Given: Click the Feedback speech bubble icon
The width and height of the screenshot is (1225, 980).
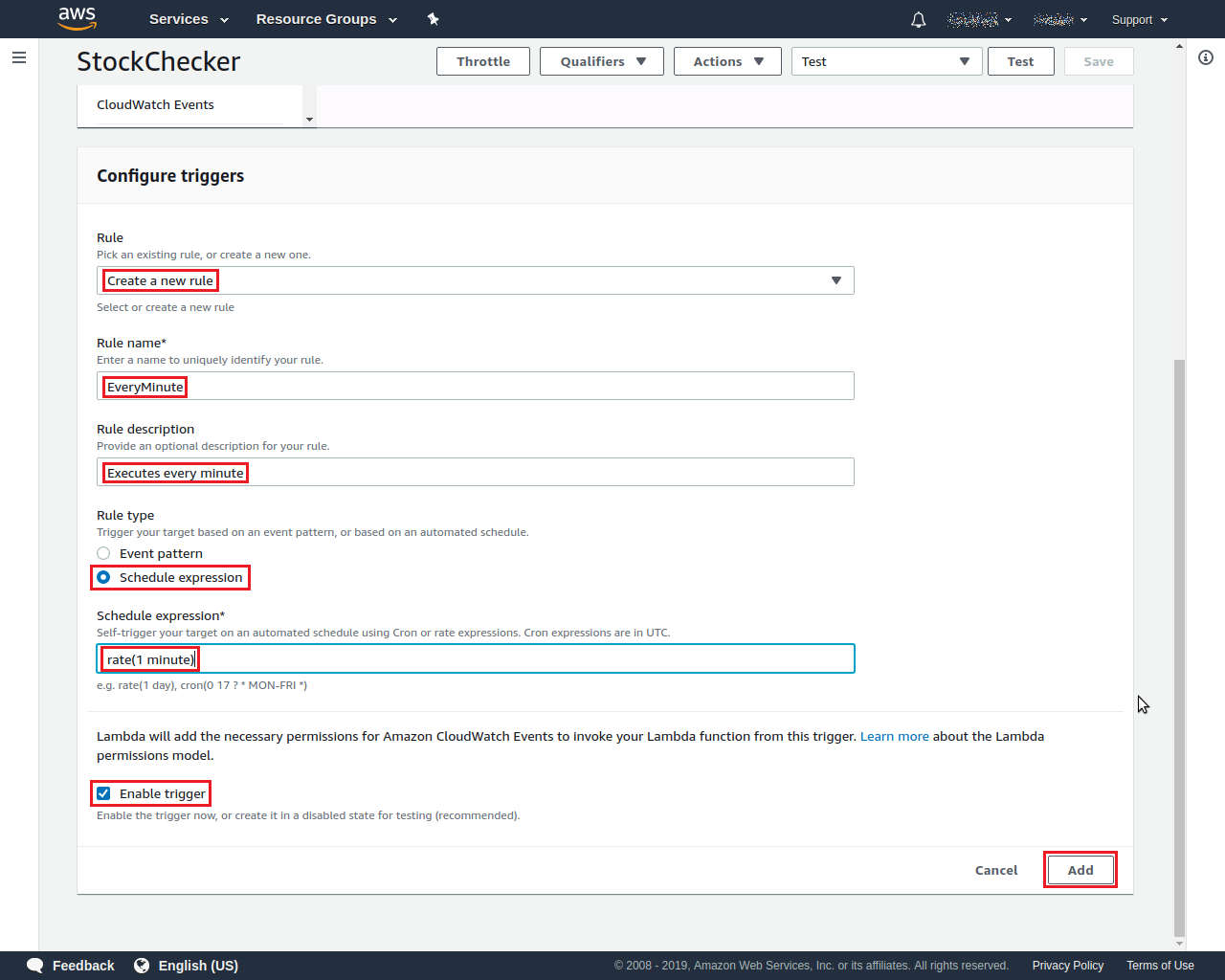Looking at the screenshot, I should click(x=34, y=966).
